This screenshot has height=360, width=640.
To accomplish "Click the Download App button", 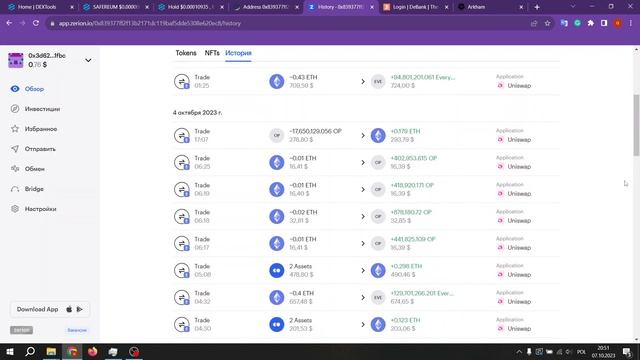I will click(50, 309).
